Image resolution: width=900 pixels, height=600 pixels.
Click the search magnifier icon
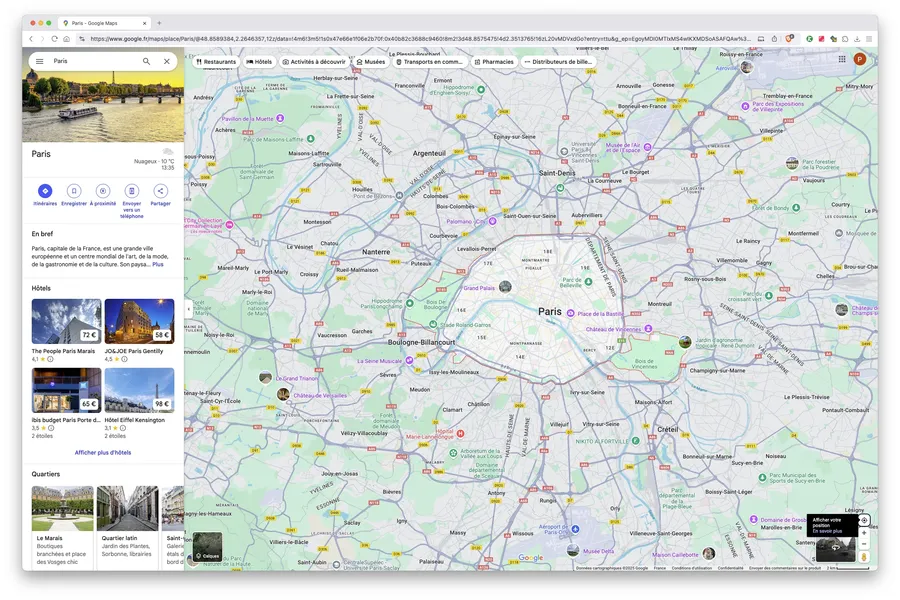tap(146, 61)
